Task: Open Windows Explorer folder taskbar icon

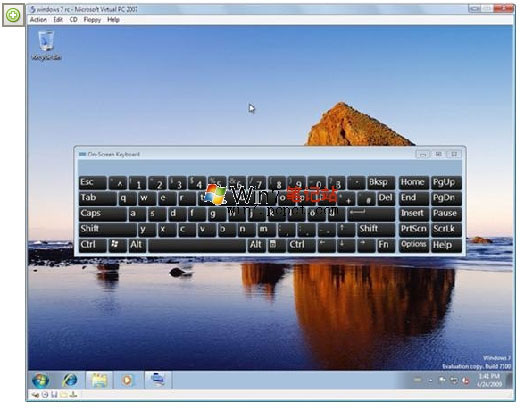Action: (x=99, y=380)
